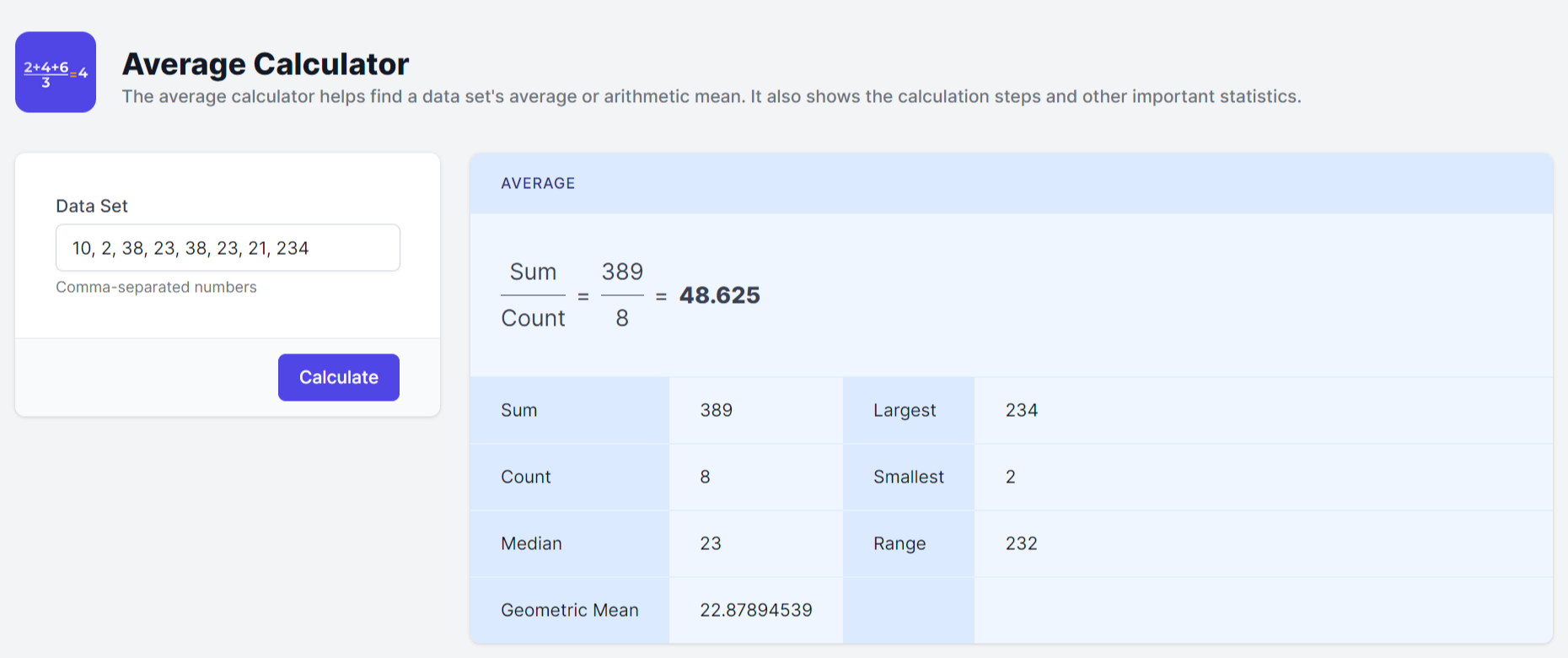Click the Comma-separated numbers hint text
Screen dimensions: 1568x658
156,288
